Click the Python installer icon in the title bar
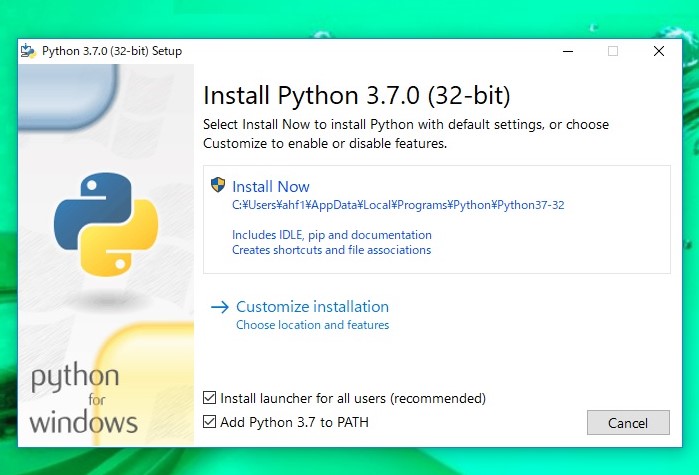699x475 pixels. tap(28, 51)
